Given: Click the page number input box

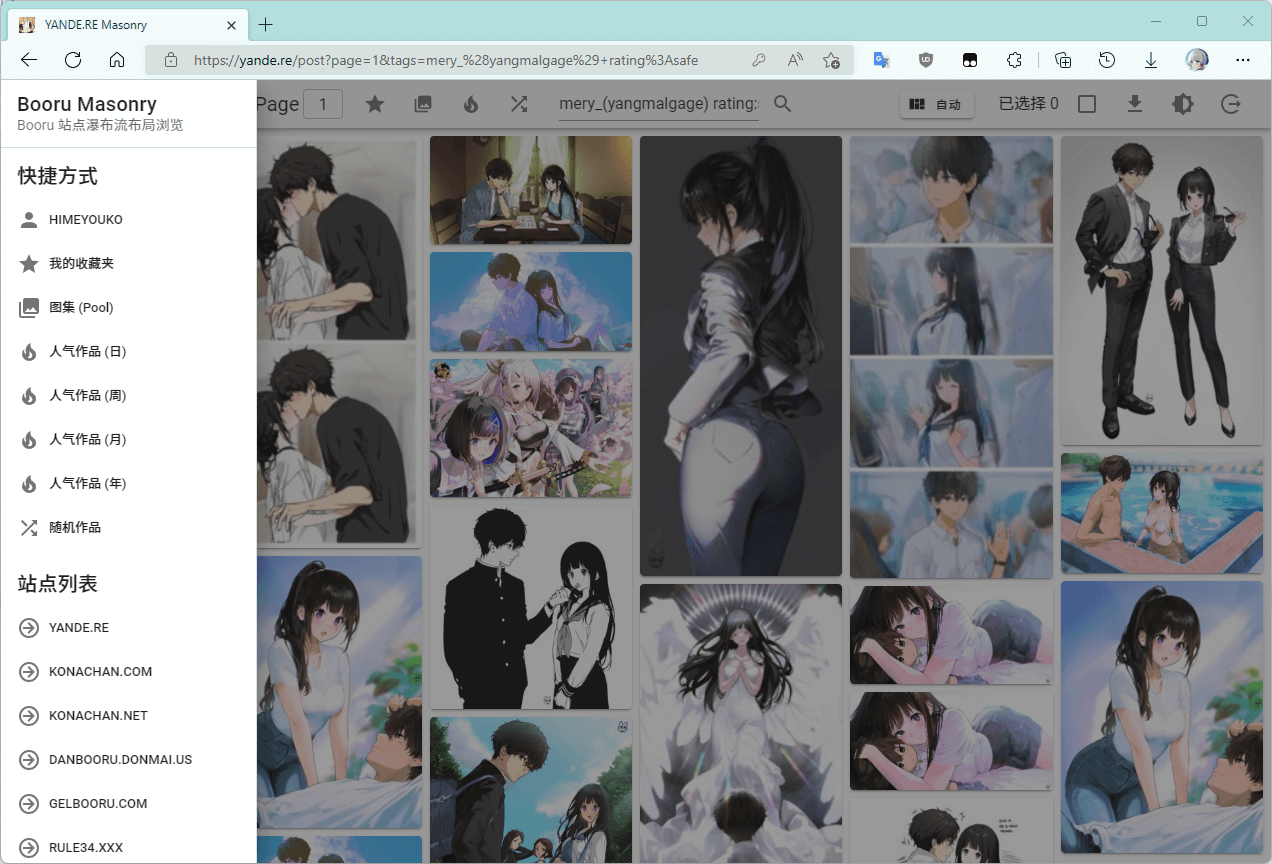Looking at the screenshot, I should tap(323, 104).
